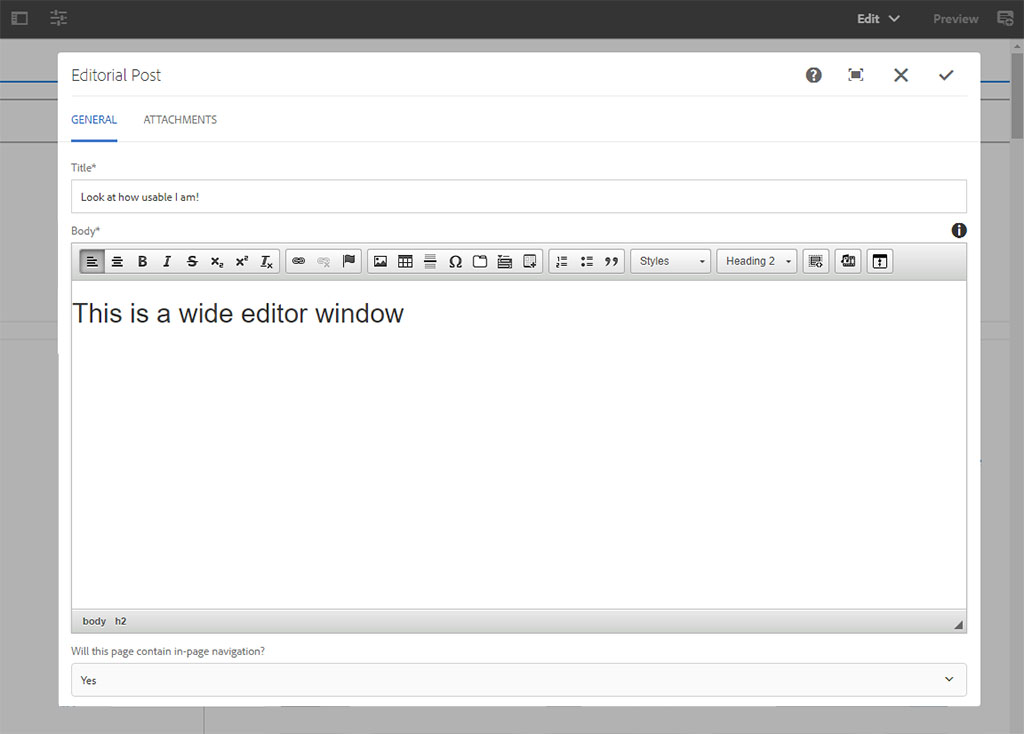This screenshot has width=1024, height=734.
Task: Switch to the Attachments tab
Action: click(180, 119)
